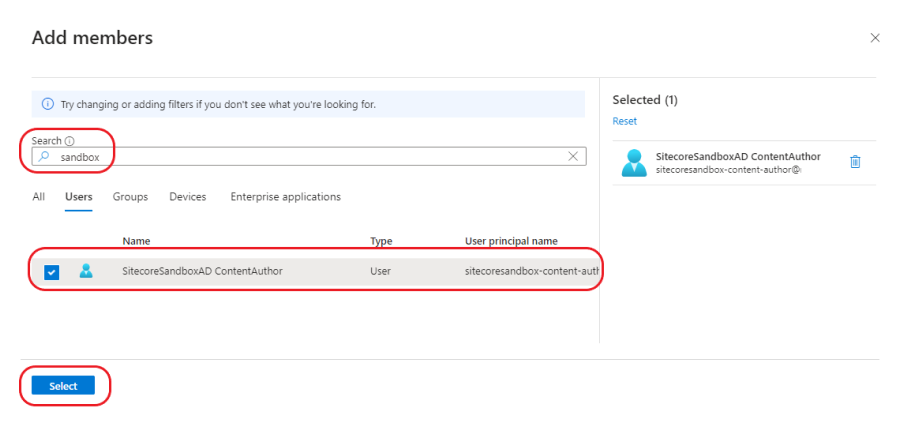
Task: Switch to the Users tab
Action: [x=78, y=197]
